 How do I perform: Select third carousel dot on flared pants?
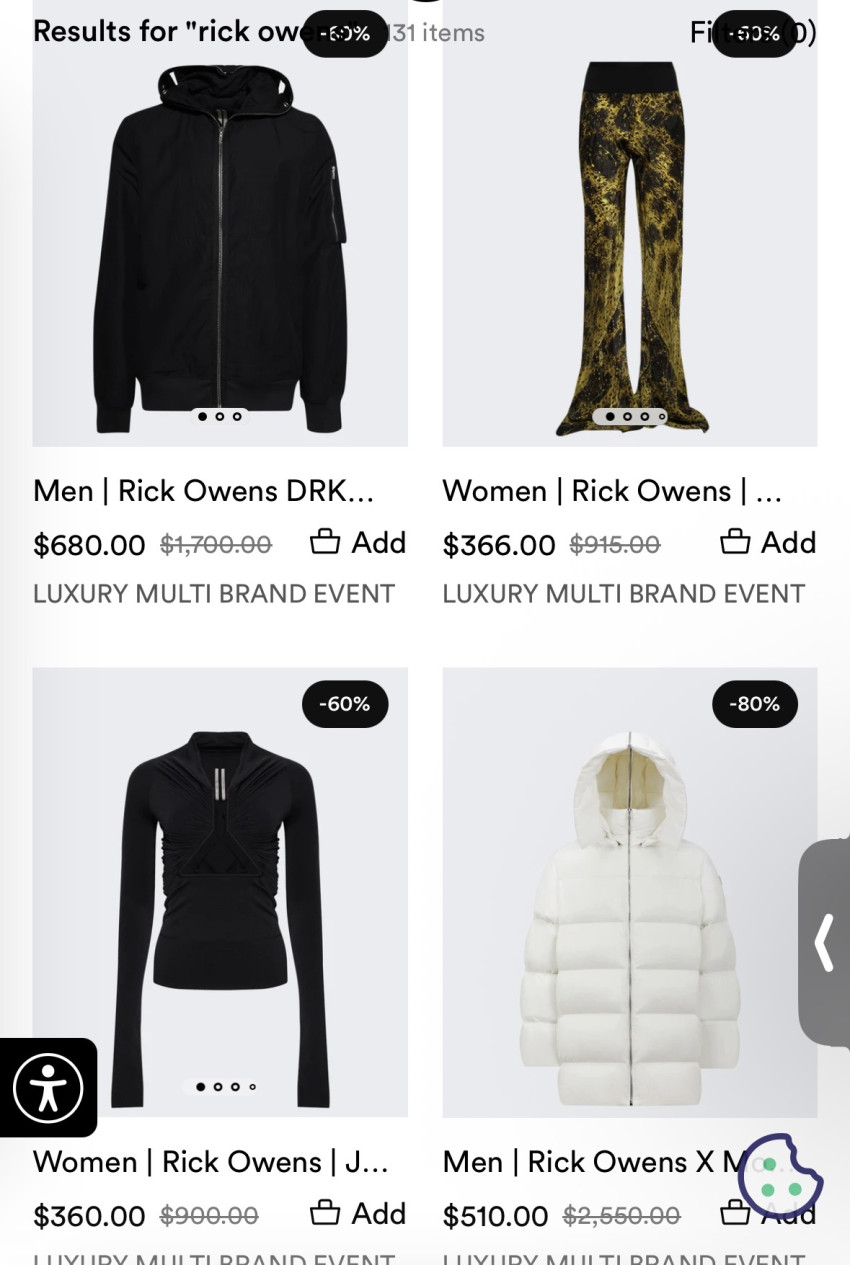pos(645,416)
